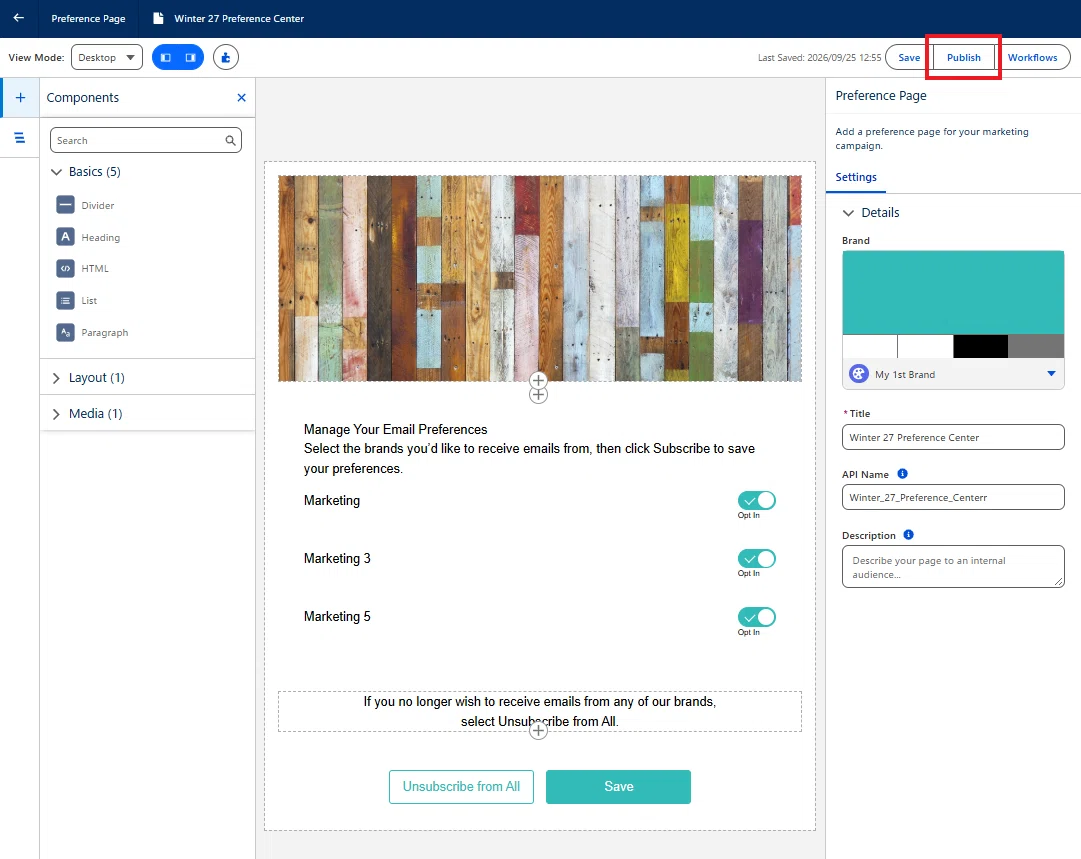
Task: Toggle the Marketing opt-in switch
Action: click(x=756, y=501)
